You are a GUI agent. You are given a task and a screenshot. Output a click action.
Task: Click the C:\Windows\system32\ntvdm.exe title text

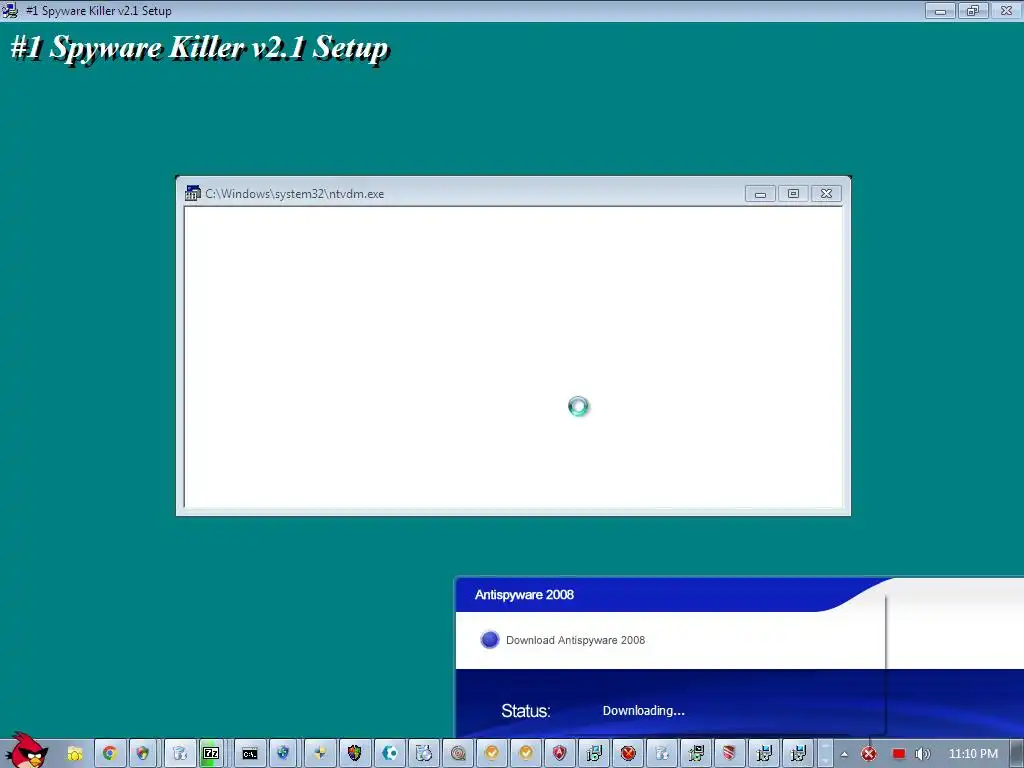(295, 194)
